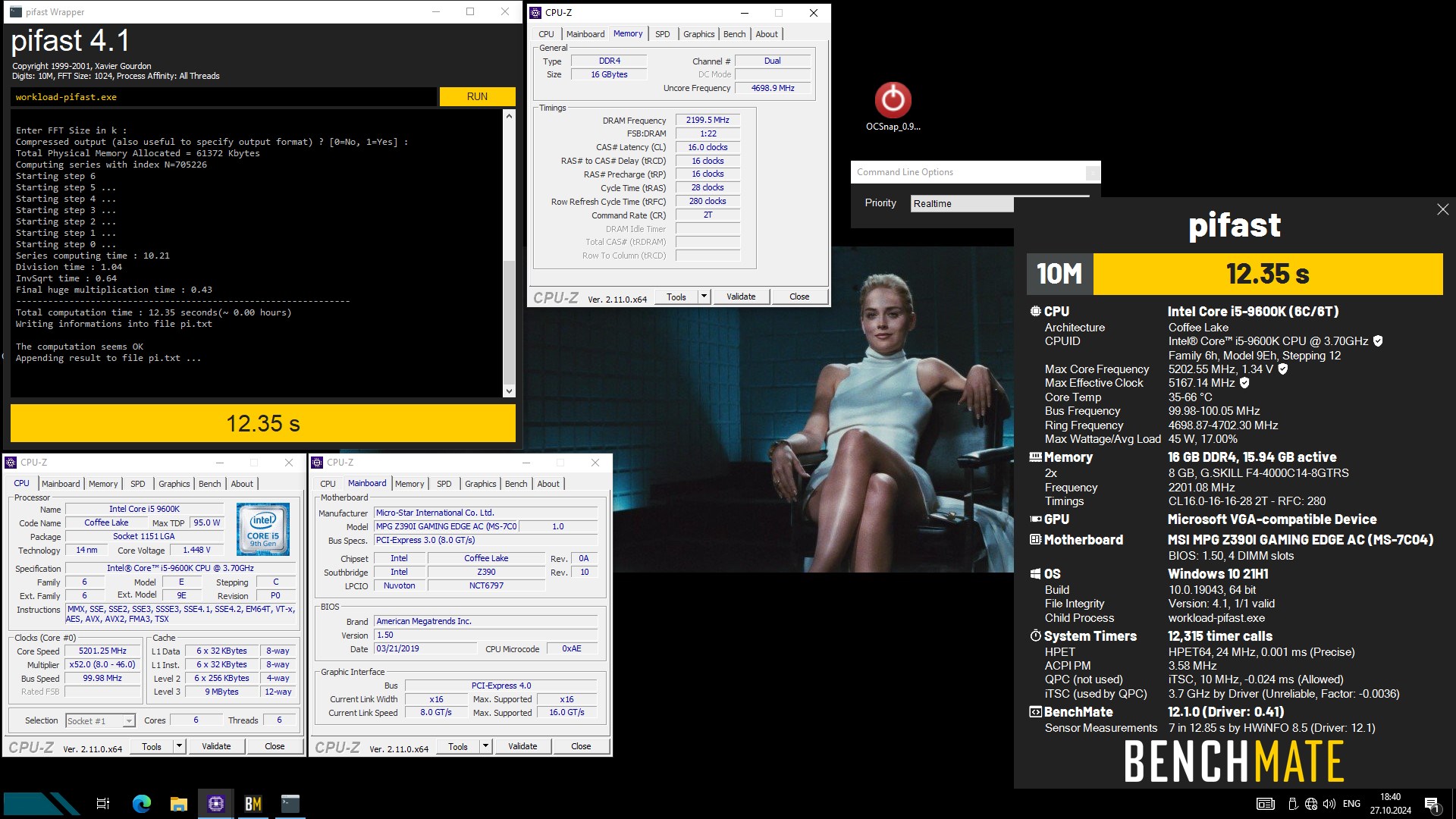Expand Tools dropdown in CPU-Z CPU window
This screenshot has width=1456, height=819.
(x=179, y=746)
